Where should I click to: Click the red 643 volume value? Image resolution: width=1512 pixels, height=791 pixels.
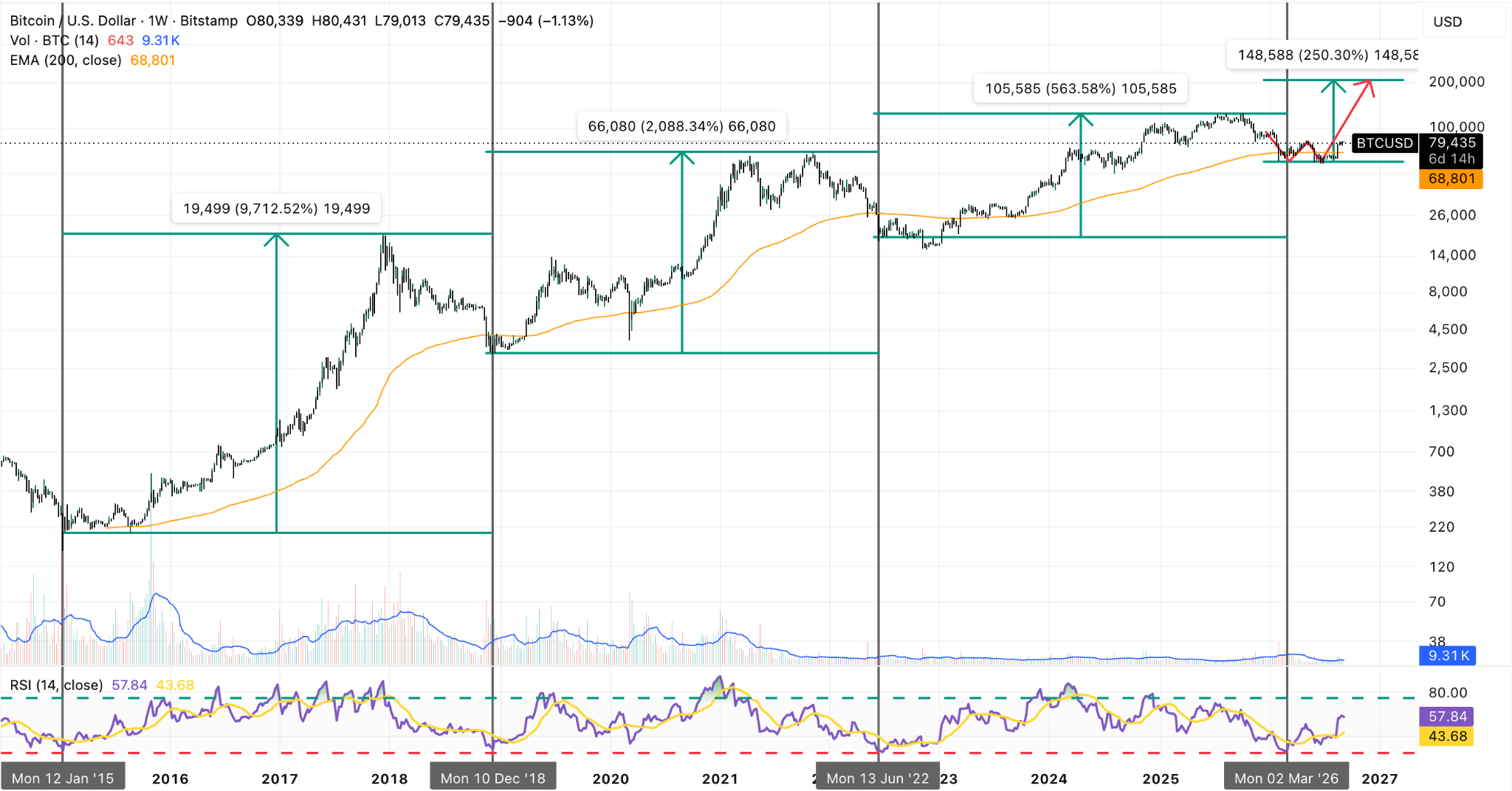pos(120,41)
